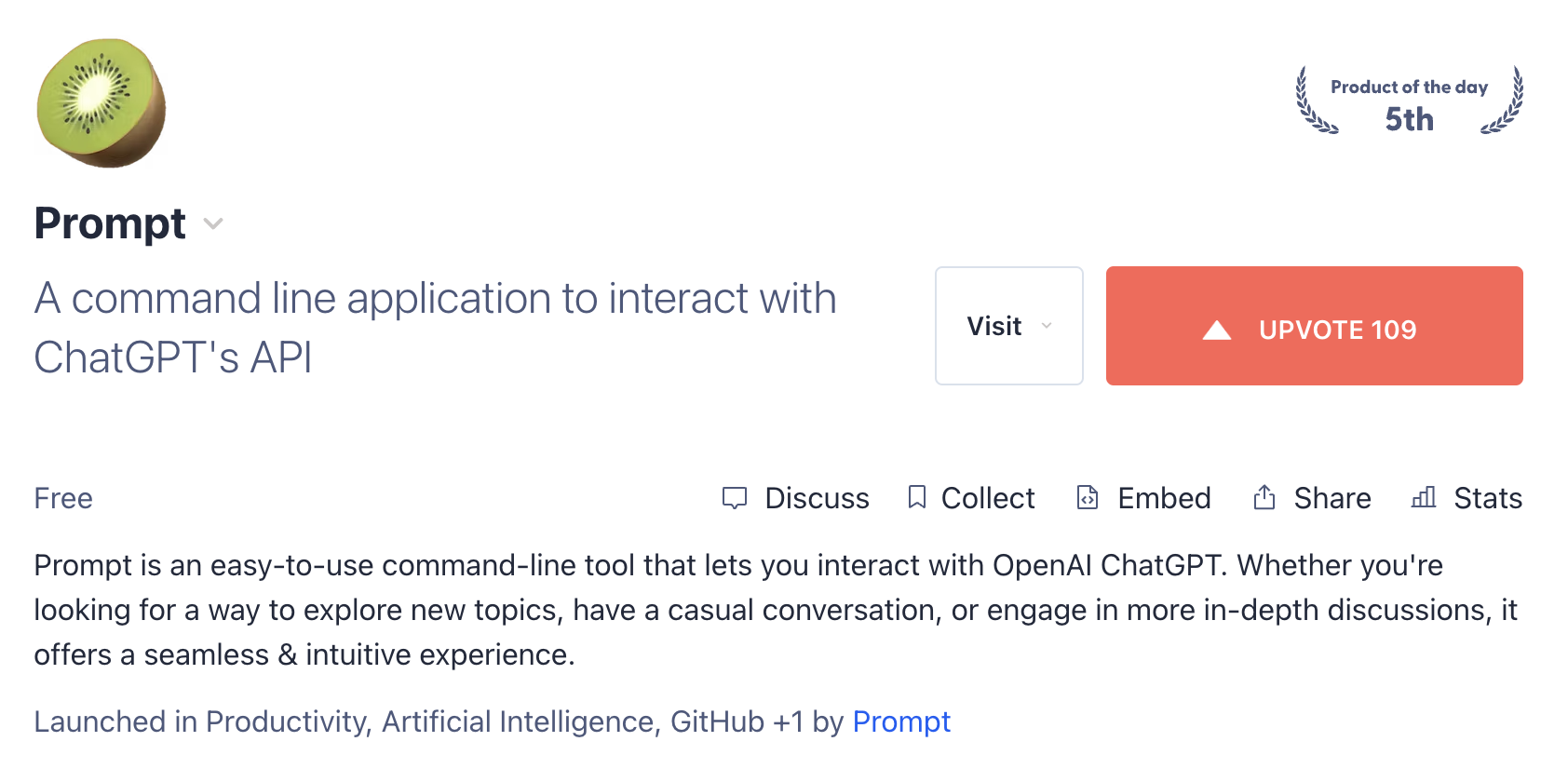Click the Prompt product title heading
This screenshot has height=782, width=1568.
[110, 223]
